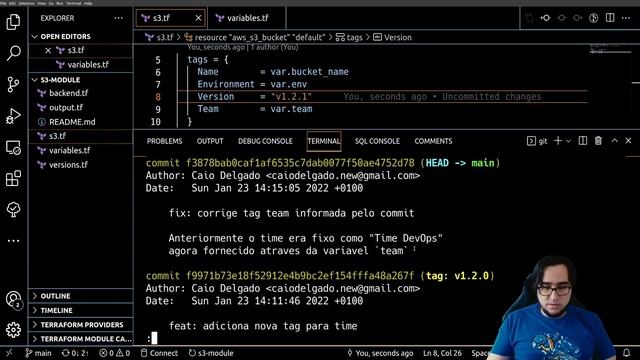Open the new terminal dropdown arrow

pos(568,141)
